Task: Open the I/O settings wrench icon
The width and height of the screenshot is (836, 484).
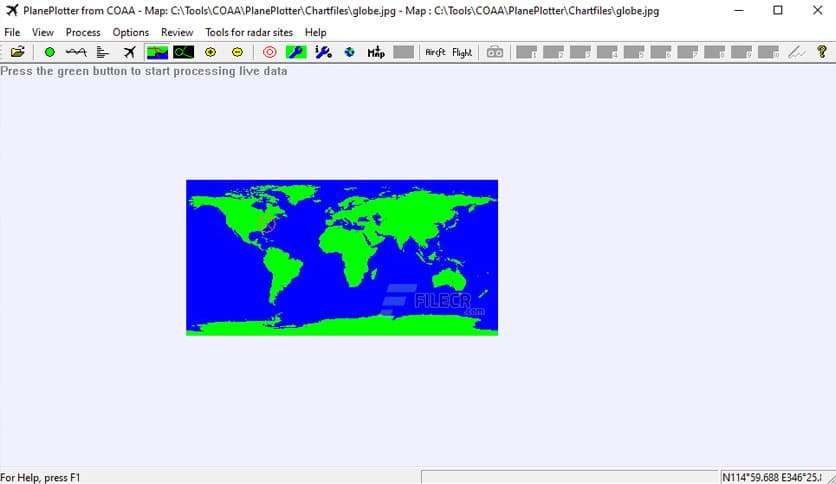Action: click(323, 52)
